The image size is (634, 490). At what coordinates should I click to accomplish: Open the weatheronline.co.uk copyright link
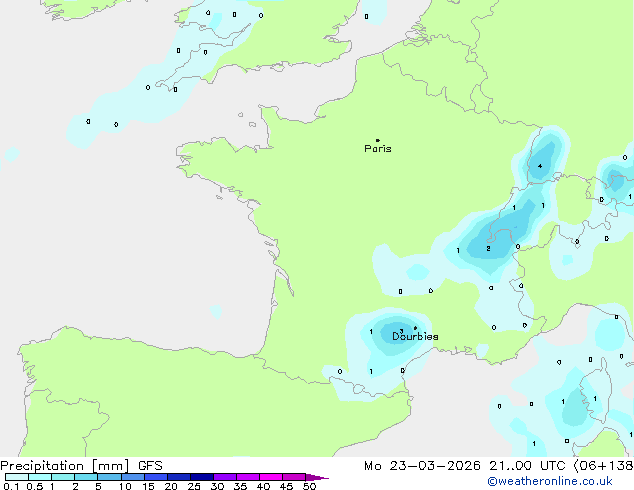(x=550, y=481)
